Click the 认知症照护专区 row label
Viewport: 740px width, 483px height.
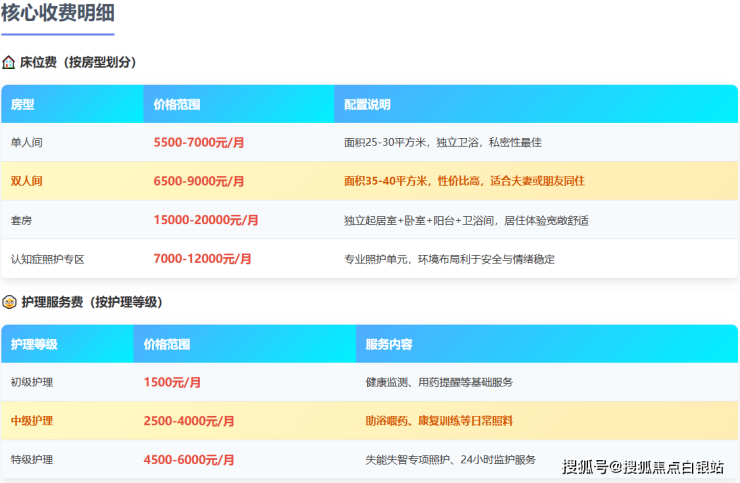pyautogui.click(x=47, y=259)
